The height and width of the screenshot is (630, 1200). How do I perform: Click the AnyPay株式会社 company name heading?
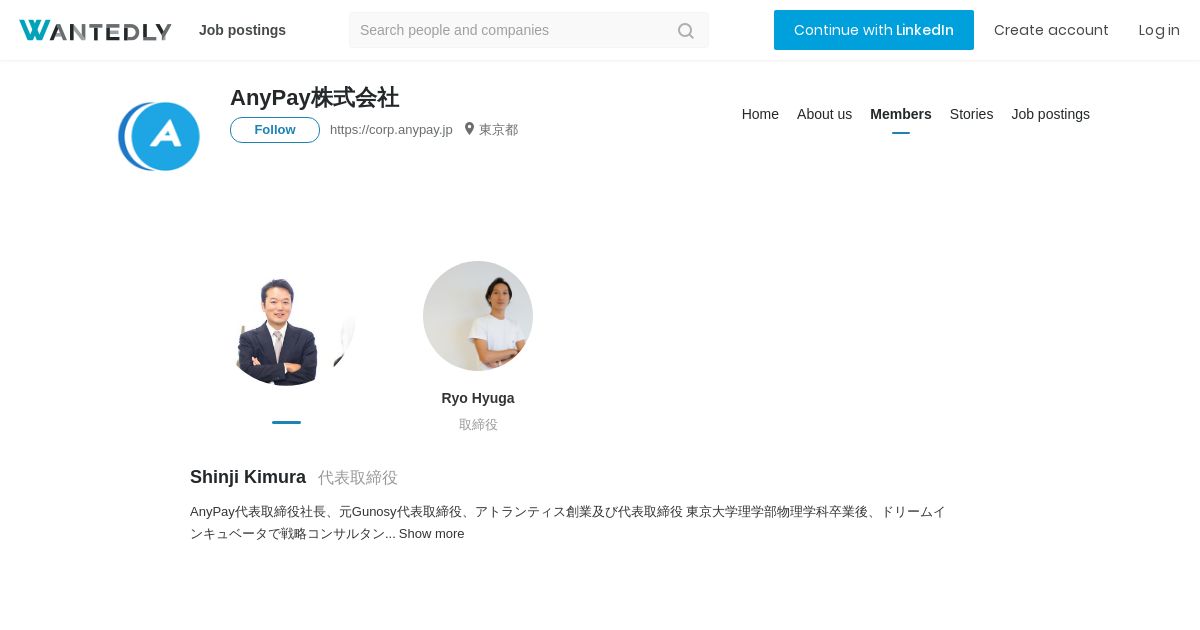(314, 98)
